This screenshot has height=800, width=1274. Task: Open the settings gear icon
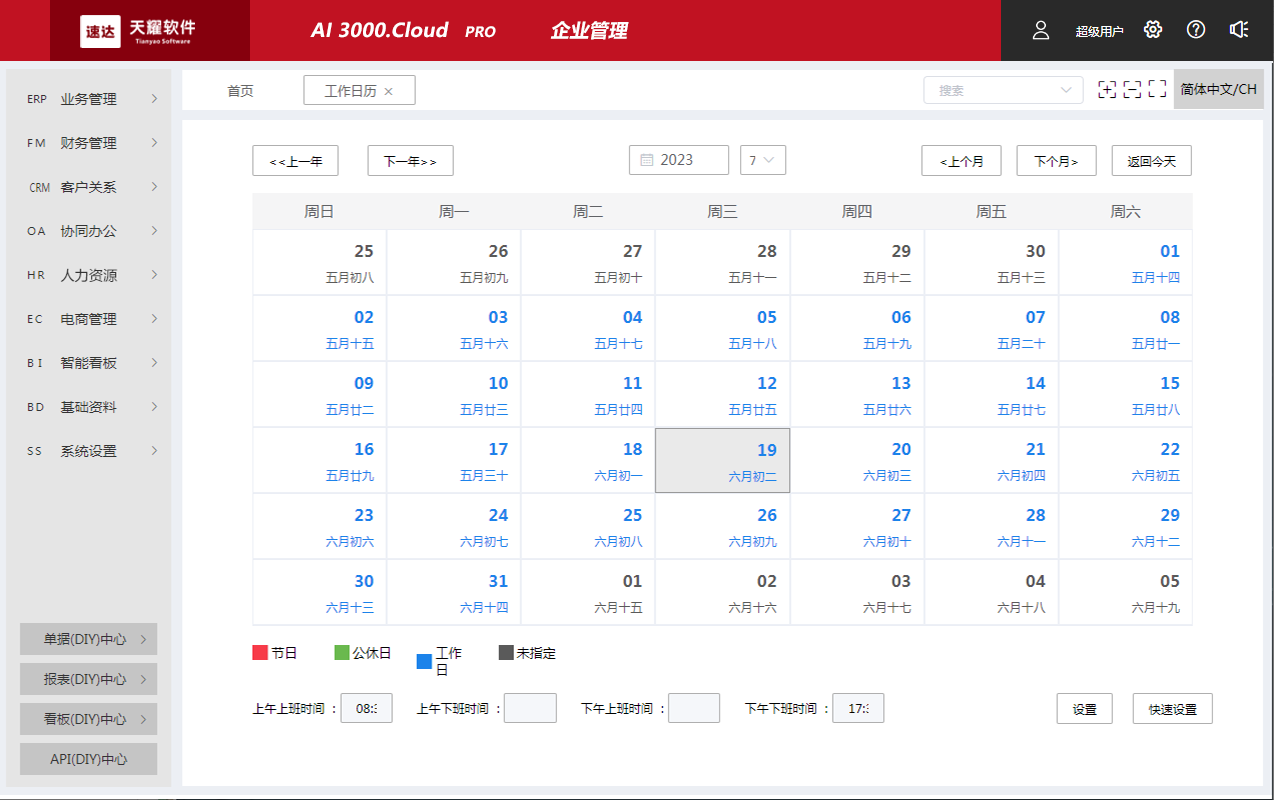click(x=1152, y=30)
